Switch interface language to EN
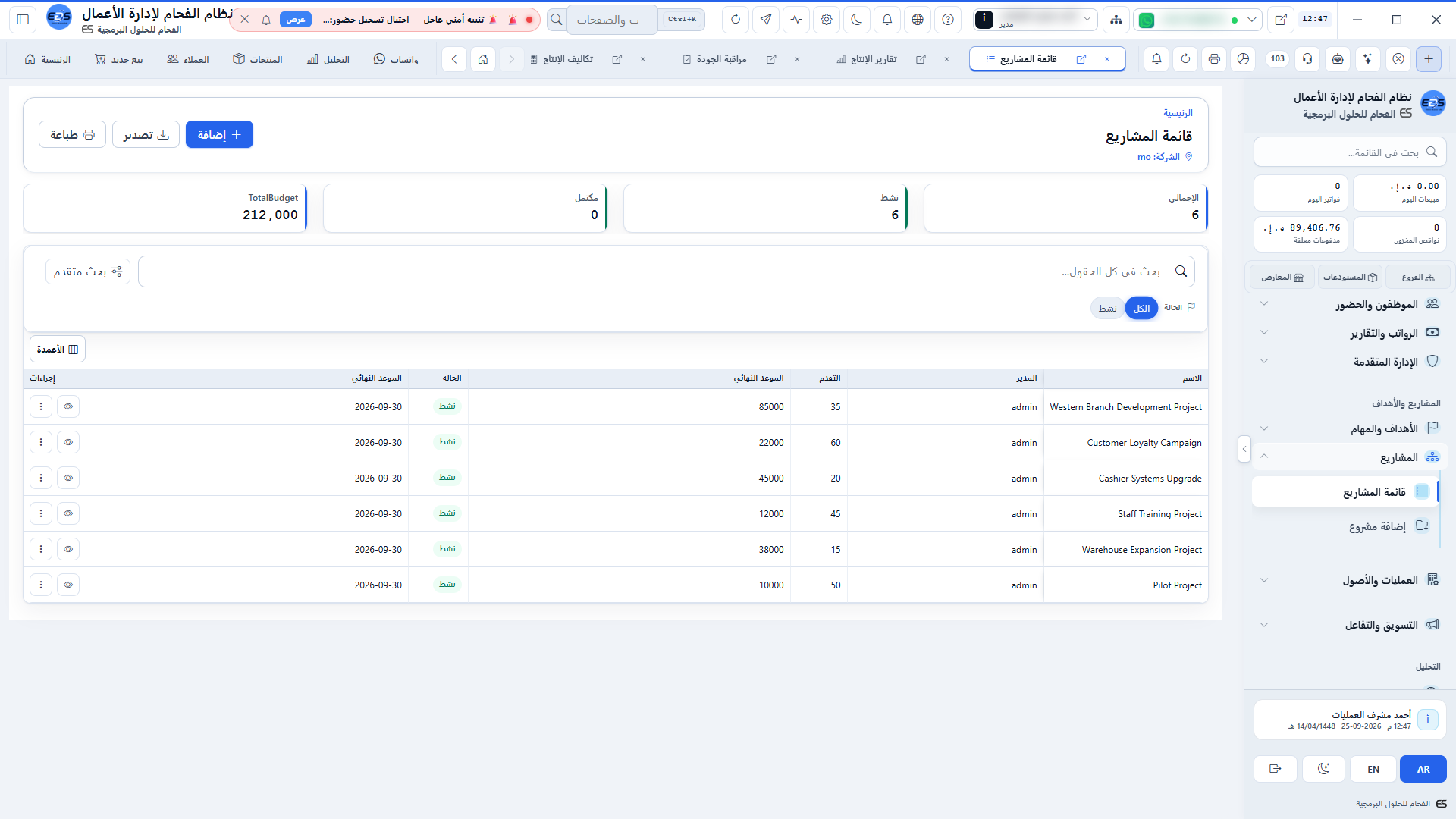The image size is (1456, 819). pyautogui.click(x=1373, y=769)
